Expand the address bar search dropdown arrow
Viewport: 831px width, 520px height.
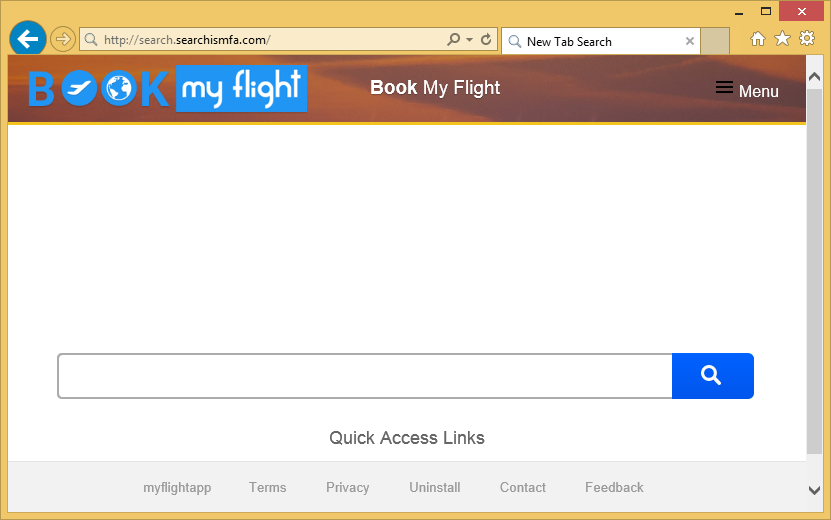pyautogui.click(x=469, y=40)
